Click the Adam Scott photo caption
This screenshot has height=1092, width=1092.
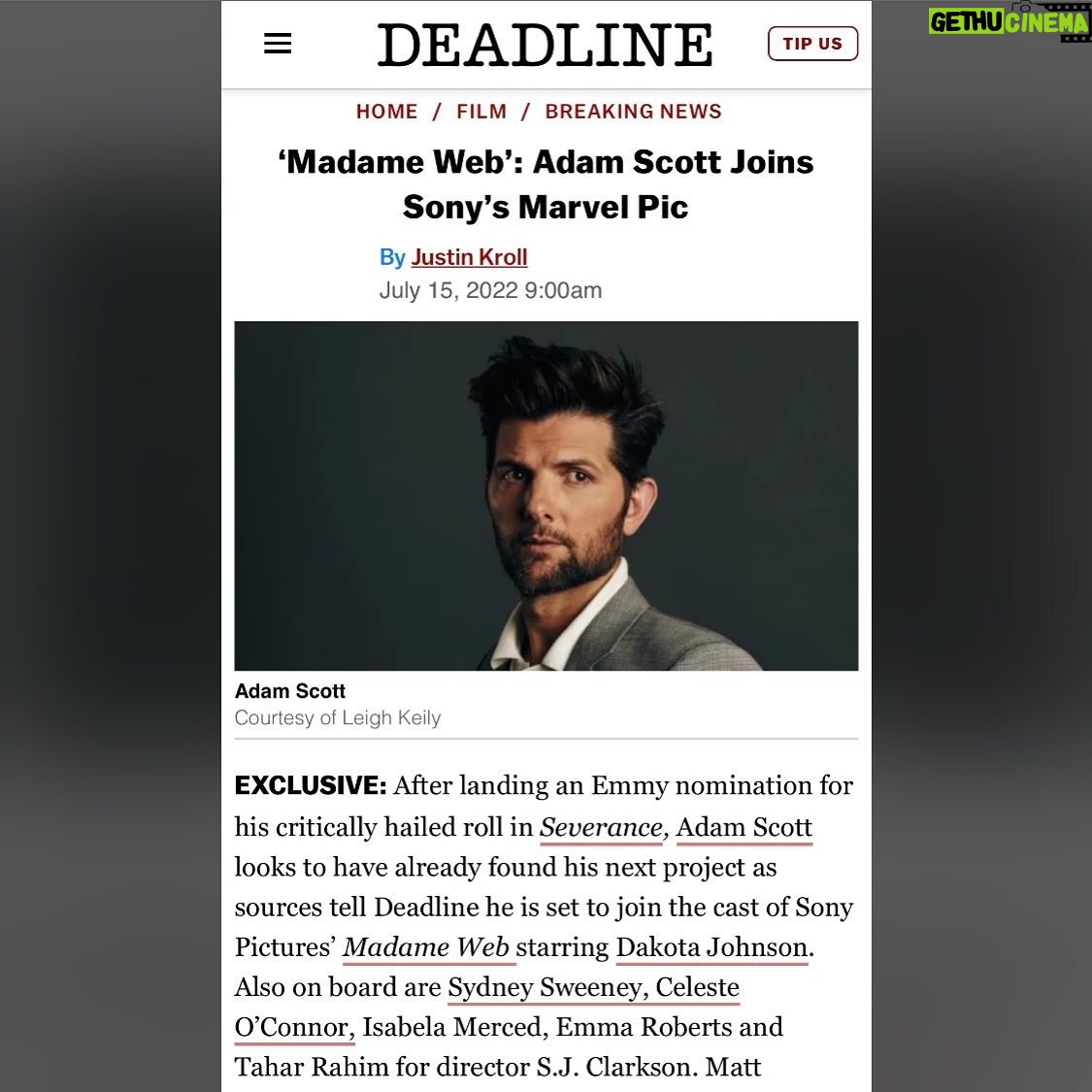[x=289, y=691]
